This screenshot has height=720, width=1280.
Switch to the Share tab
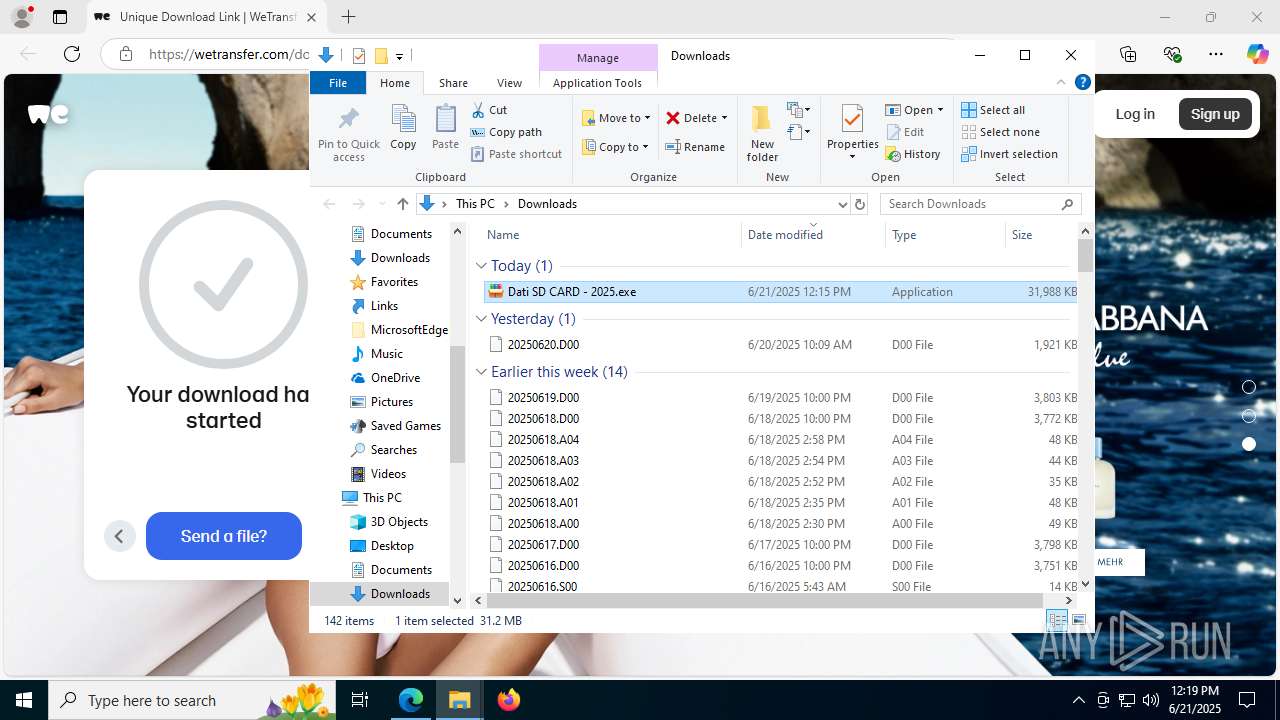tap(453, 83)
